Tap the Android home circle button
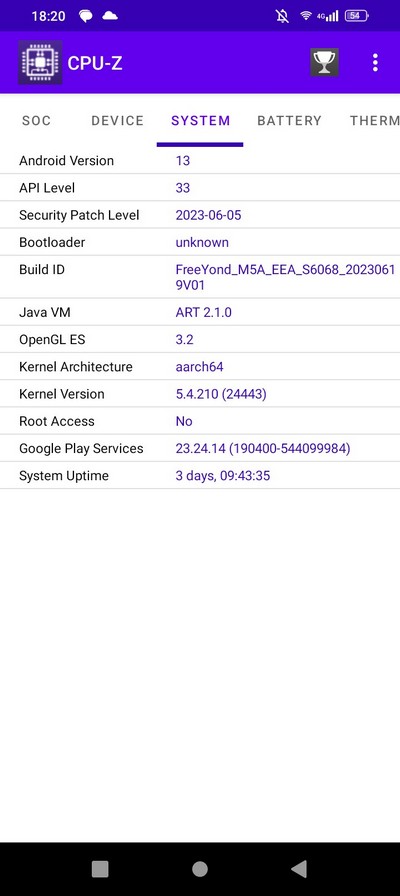 pyautogui.click(x=199, y=869)
